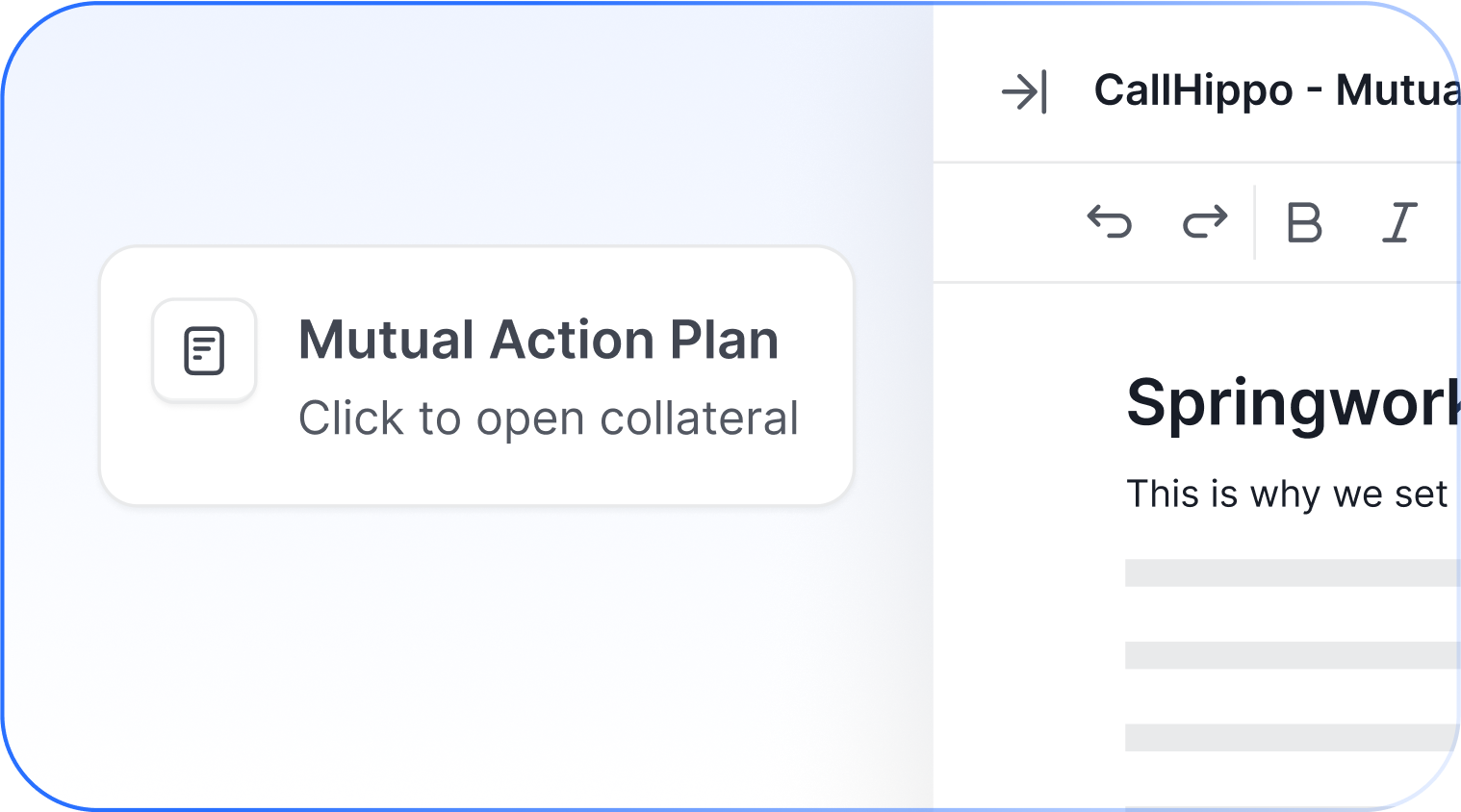Click the third gray placeholder line
1461x812 pixels.
tap(1292, 737)
